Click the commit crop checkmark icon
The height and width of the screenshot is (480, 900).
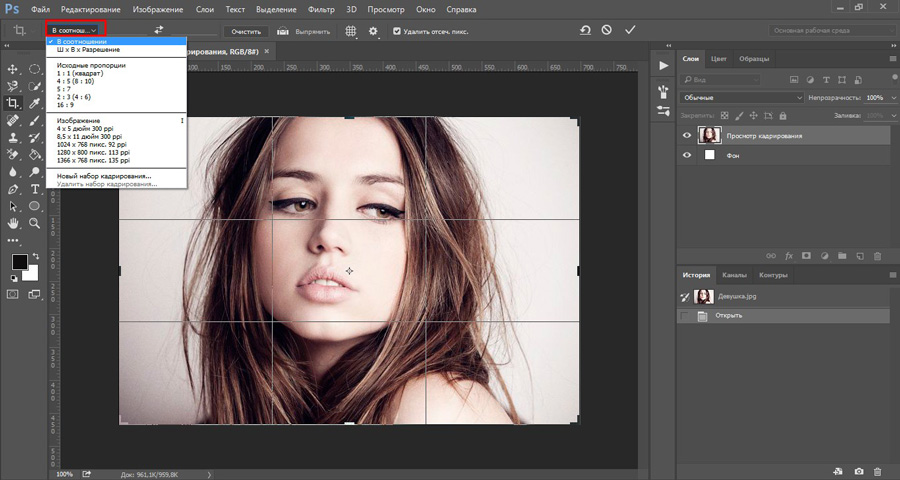coord(630,31)
